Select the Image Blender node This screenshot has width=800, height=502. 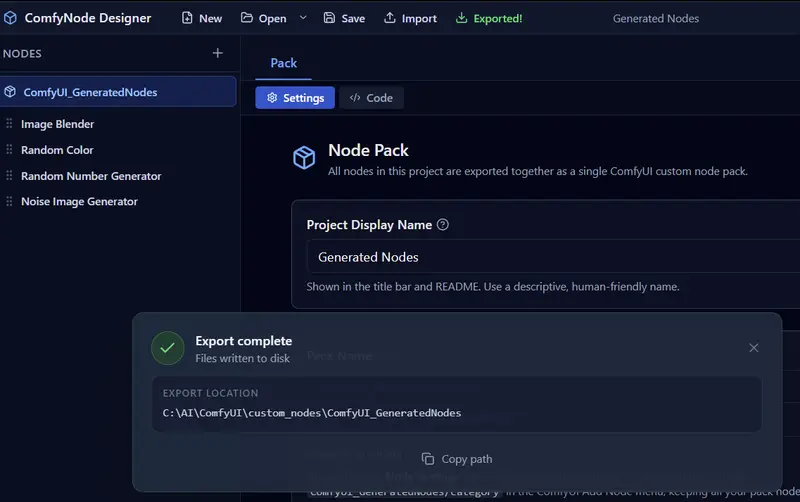[57, 124]
